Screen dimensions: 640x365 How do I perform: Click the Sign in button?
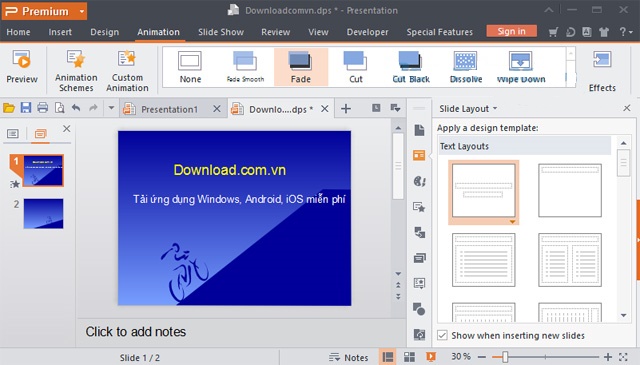pos(511,31)
